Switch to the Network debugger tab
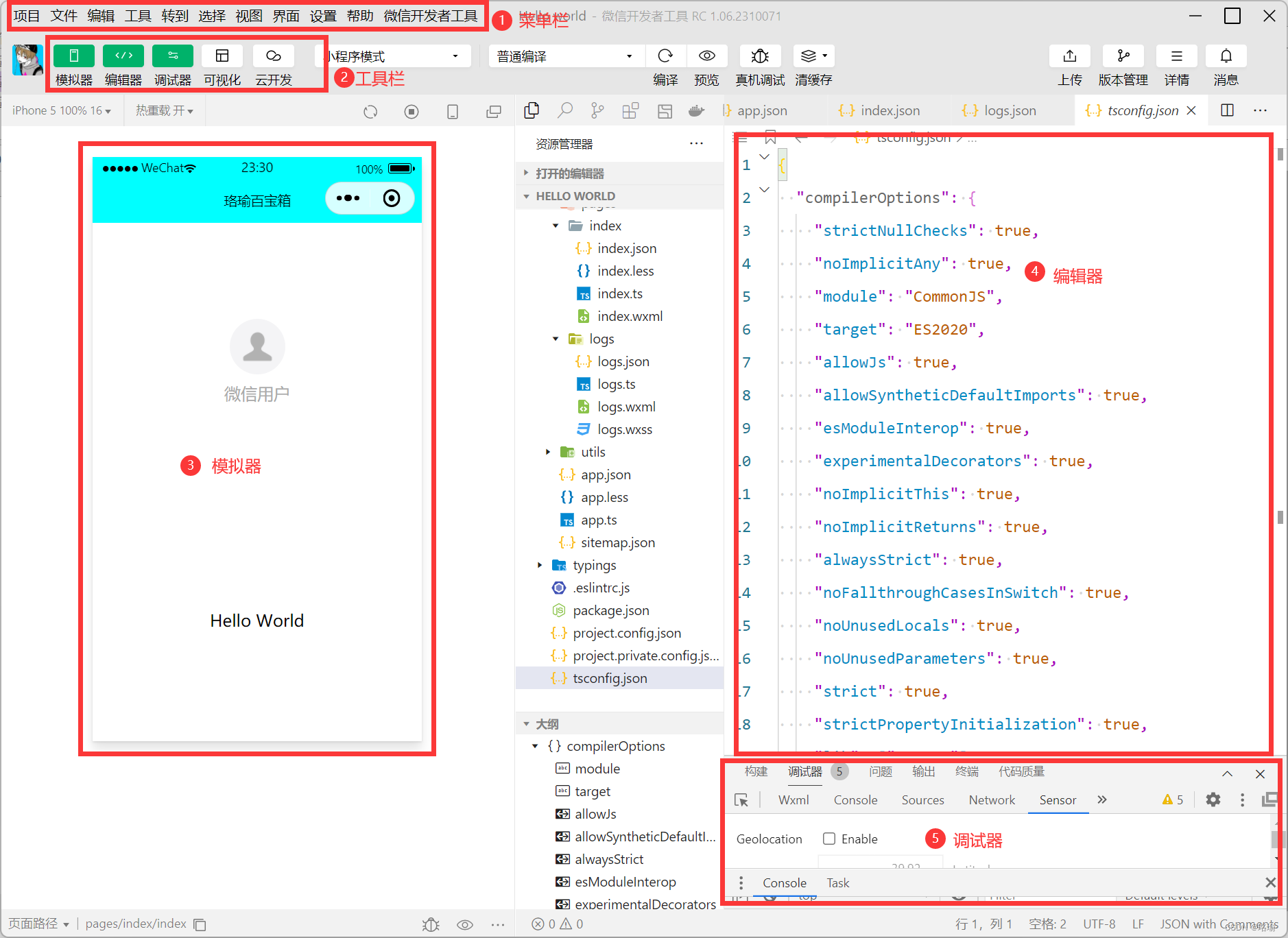 (992, 799)
